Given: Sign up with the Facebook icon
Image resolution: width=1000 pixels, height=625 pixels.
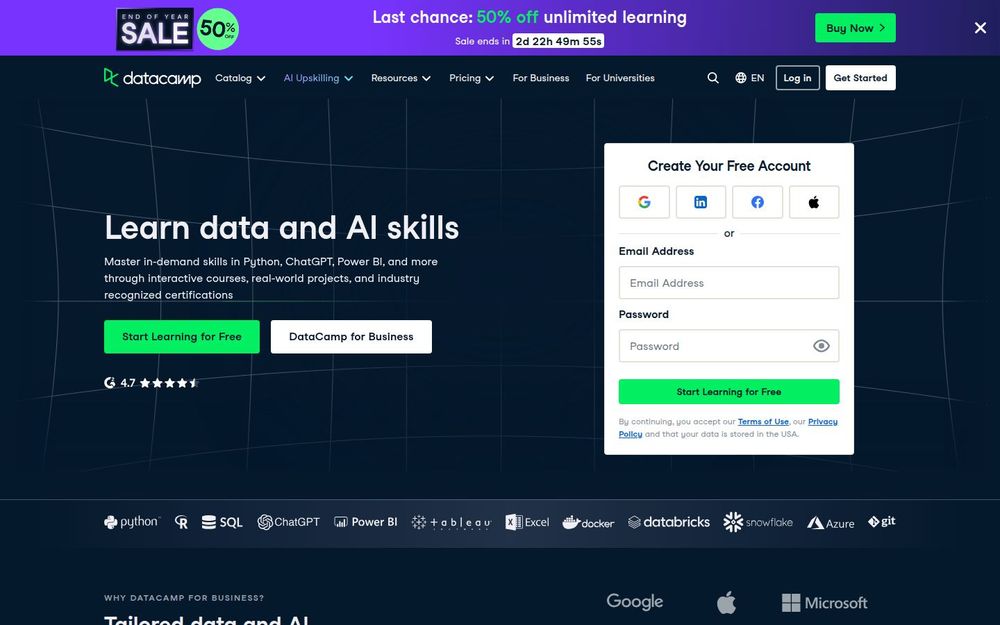Looking at the screenshot, I should coord(757,202).
